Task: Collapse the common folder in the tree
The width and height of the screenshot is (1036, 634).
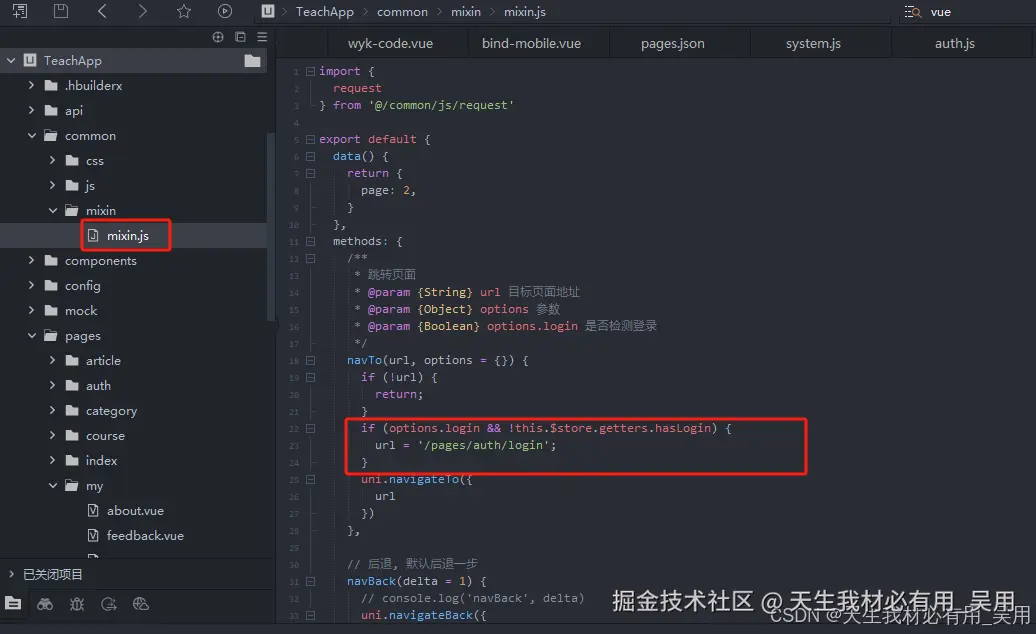Action: tap(31, 135)
